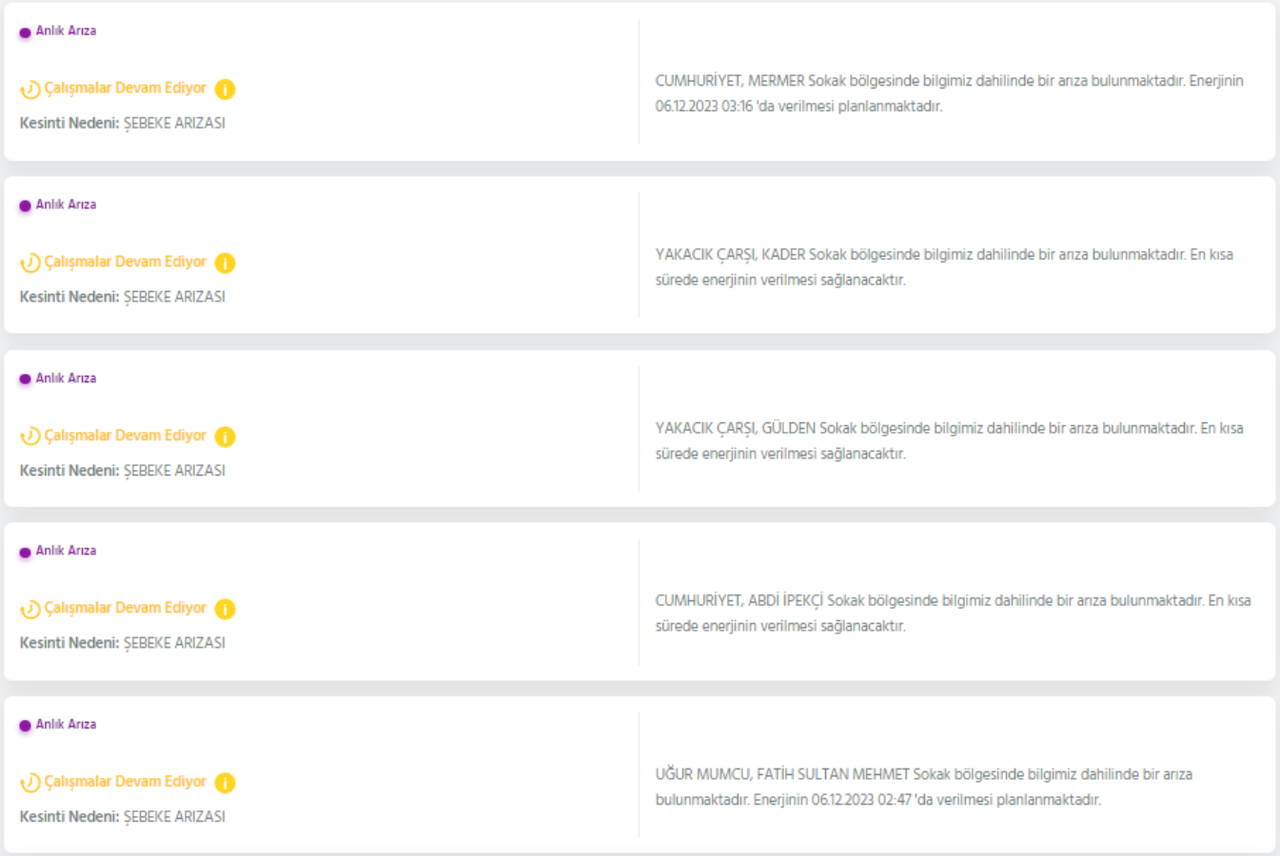1280x856 pixels.
Task: Click the yellow info icon for GÜLDEN Sokak
Action: [225, 437]
